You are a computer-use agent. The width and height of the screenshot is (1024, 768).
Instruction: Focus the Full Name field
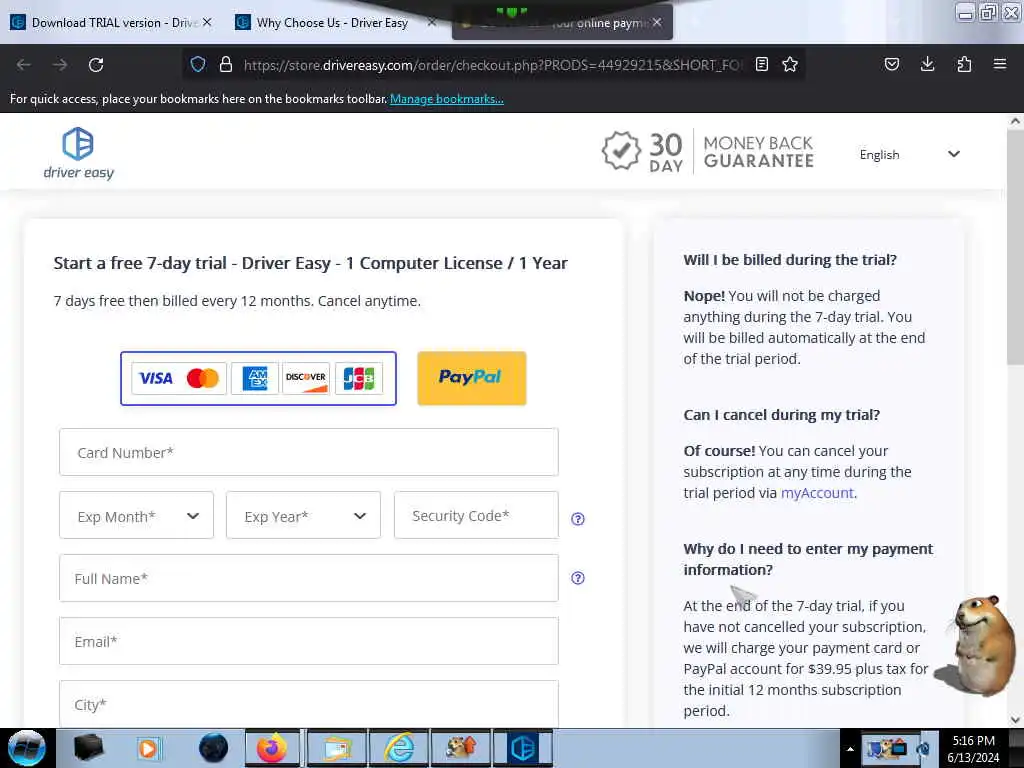[308, 578]
